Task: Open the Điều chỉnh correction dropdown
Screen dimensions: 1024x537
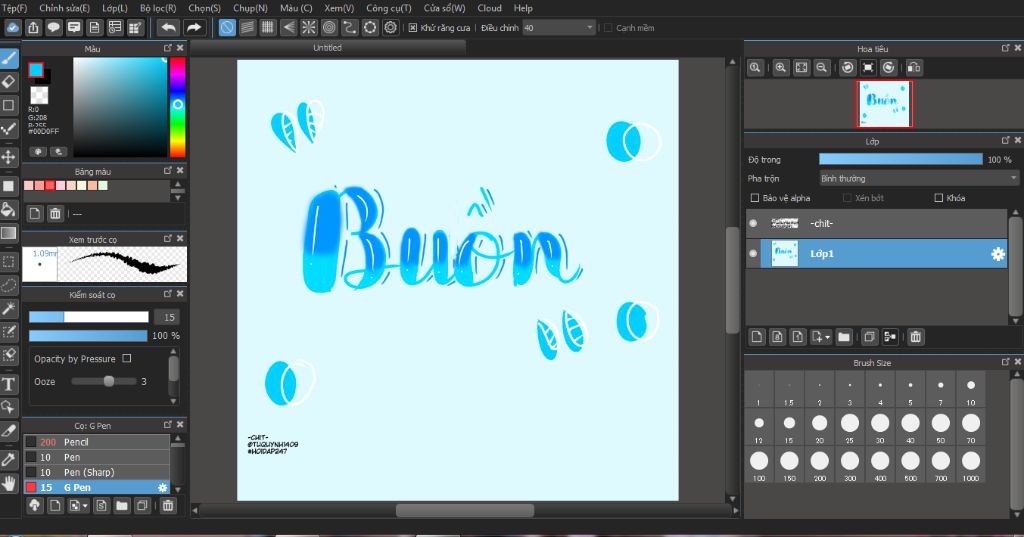Action: [558, 27]
